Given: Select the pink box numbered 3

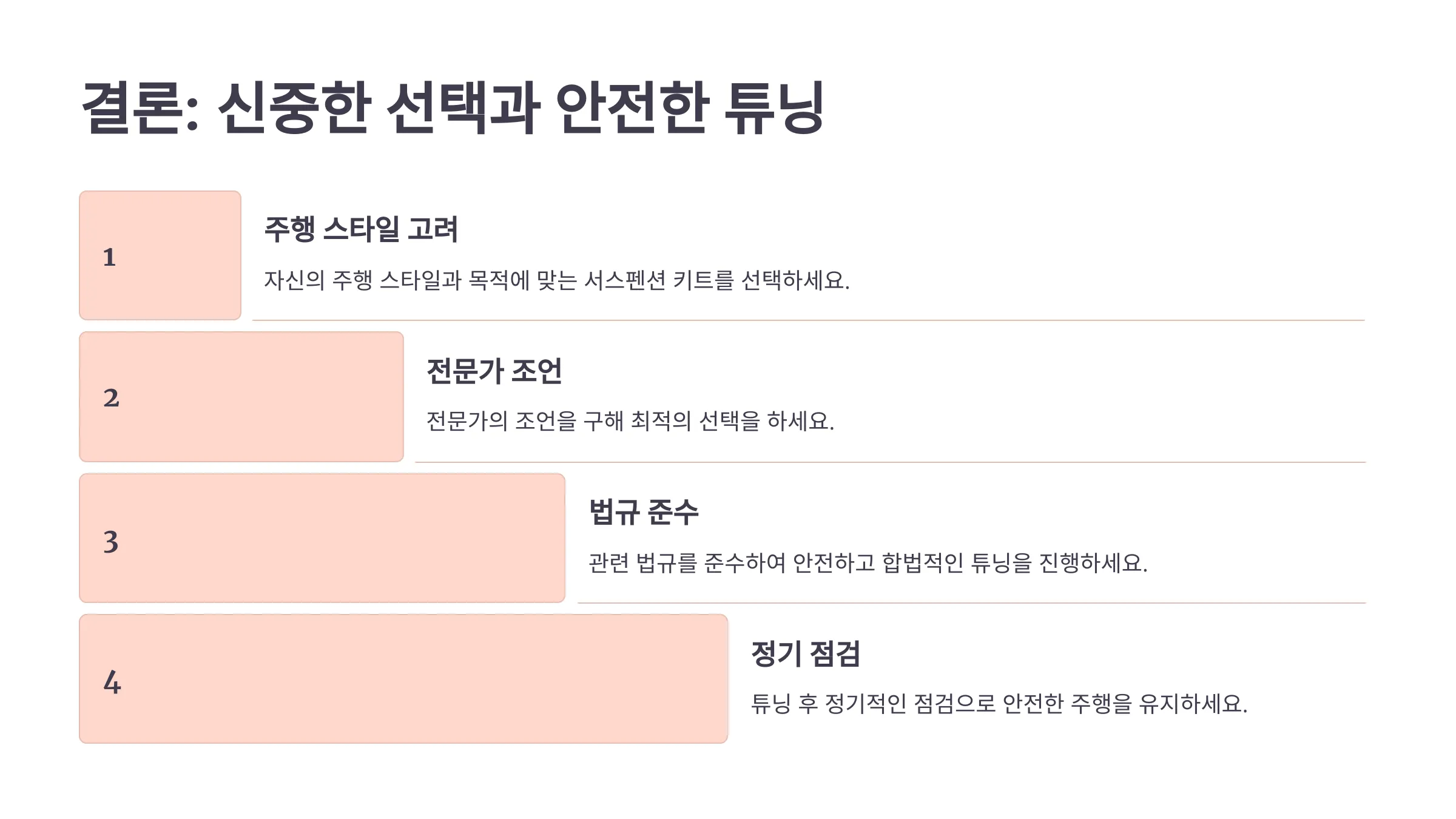Looking at the screenshot, I should (322, 538).
